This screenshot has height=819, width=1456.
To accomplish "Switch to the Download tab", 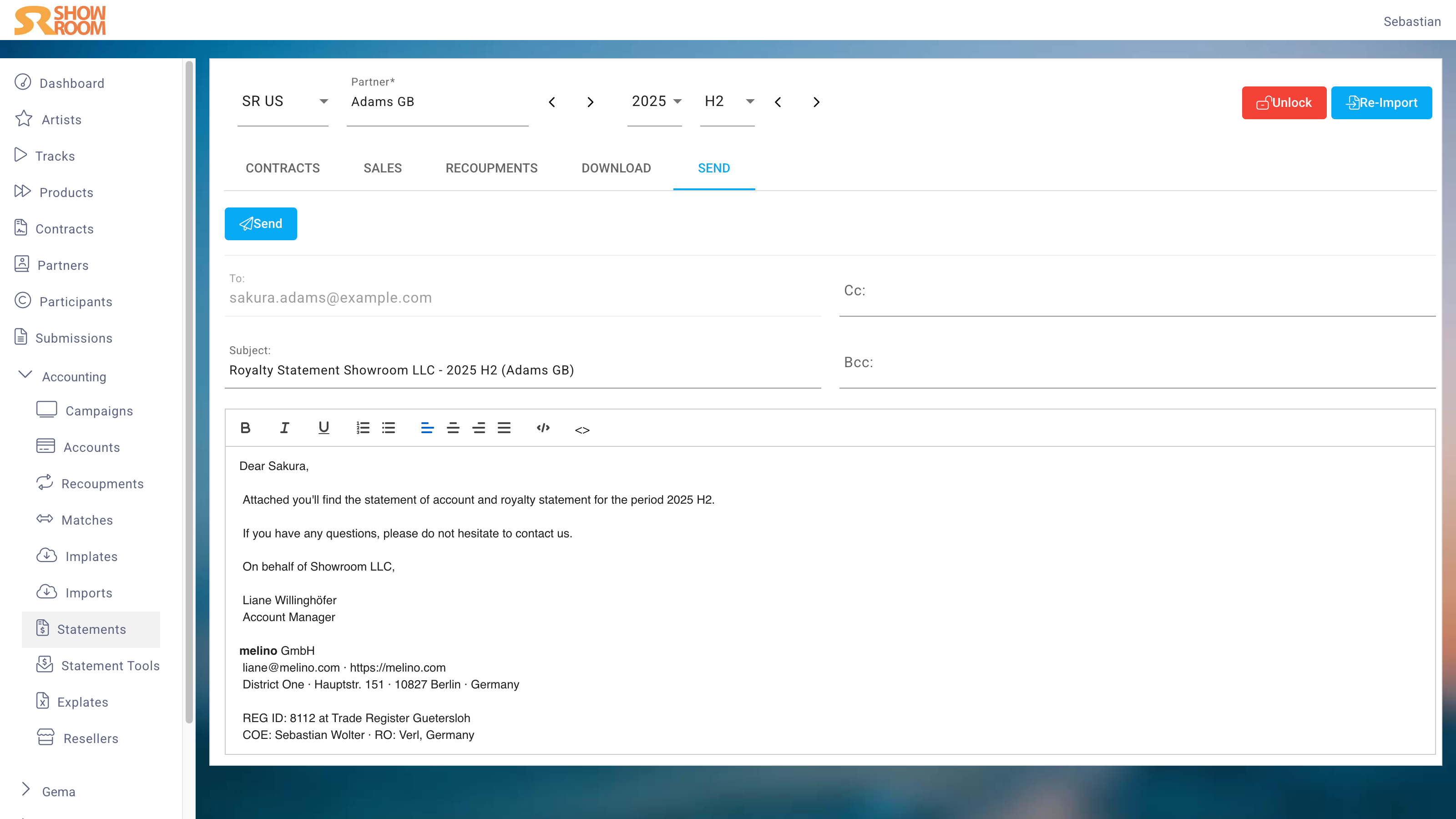I will [x=616, y=168].
